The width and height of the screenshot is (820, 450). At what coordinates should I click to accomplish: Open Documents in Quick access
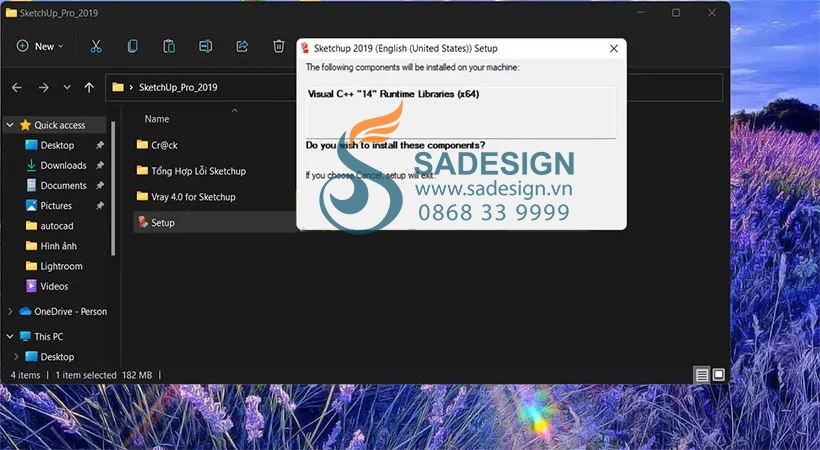(63, 186)
